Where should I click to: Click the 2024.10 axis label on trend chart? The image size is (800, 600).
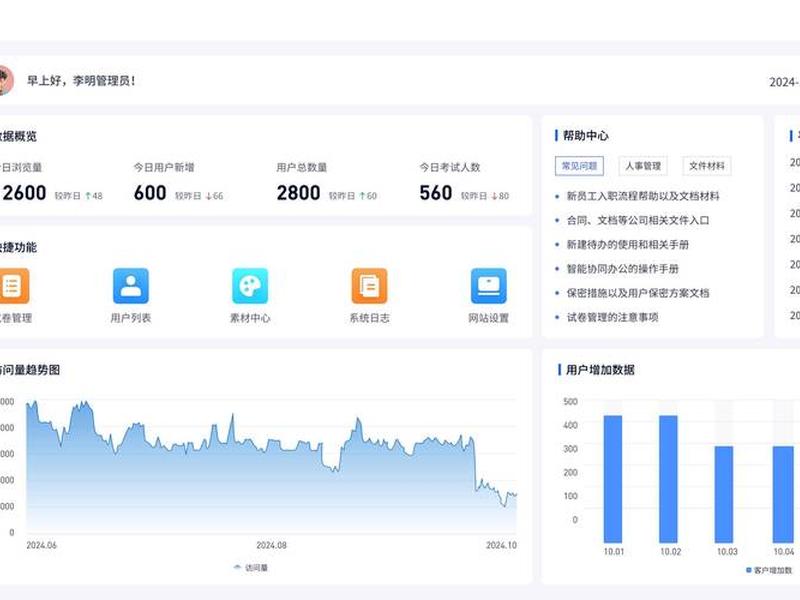[x=501, y=545]
